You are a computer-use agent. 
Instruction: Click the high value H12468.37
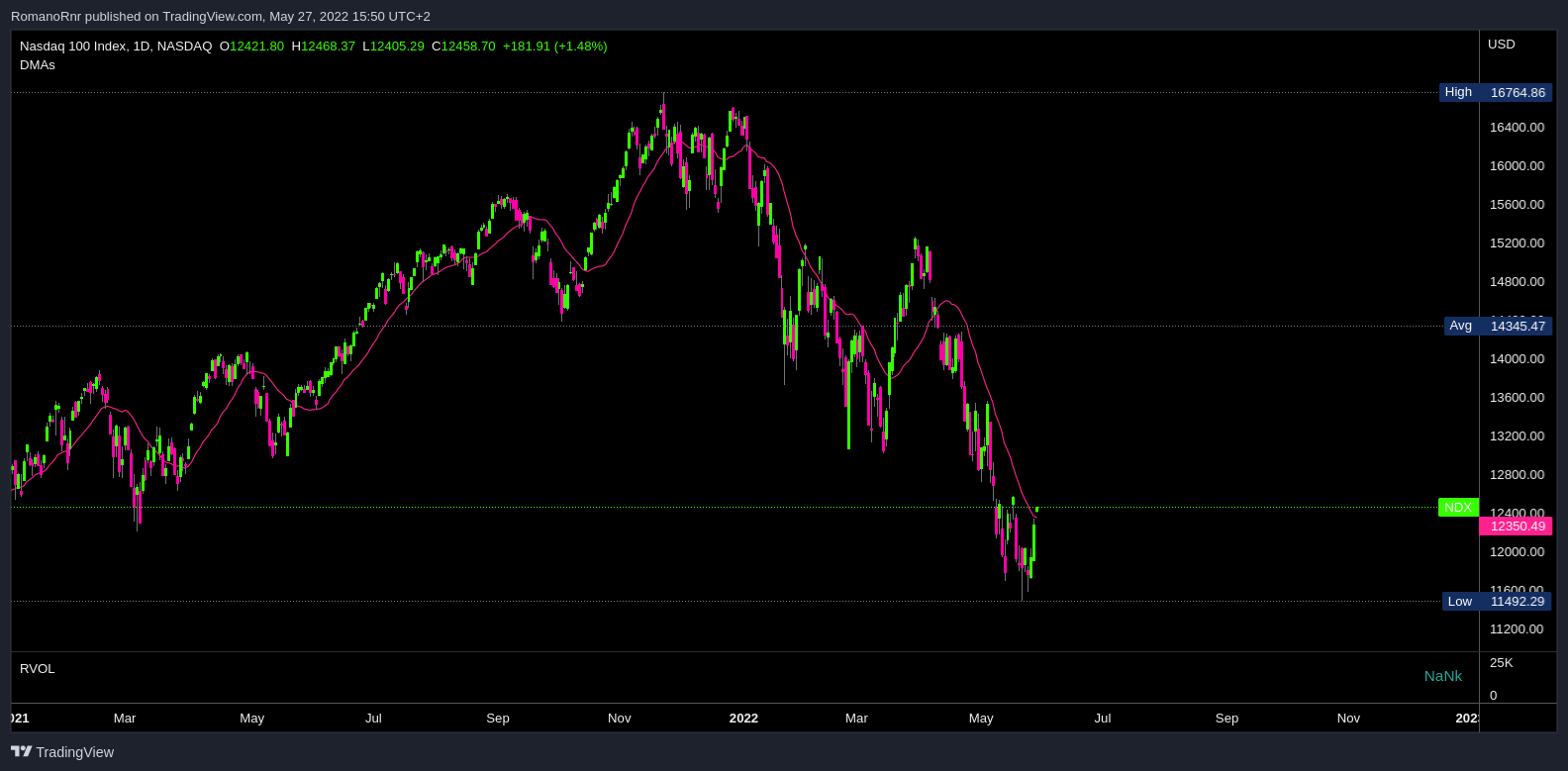tap(323, 46)
